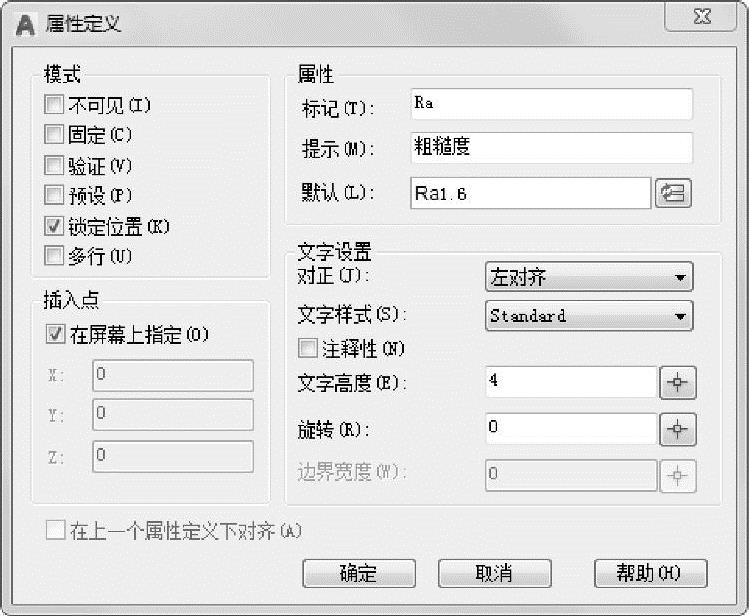Focus the 提示 prompt field containing 粗糙度

(550, 147)
